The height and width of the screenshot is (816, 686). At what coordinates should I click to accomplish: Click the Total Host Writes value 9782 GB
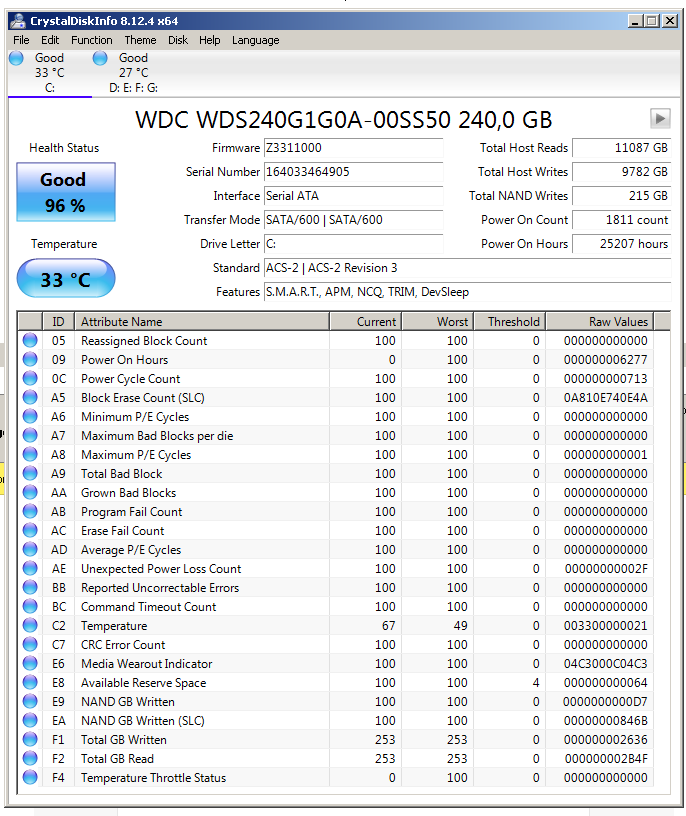621,172
